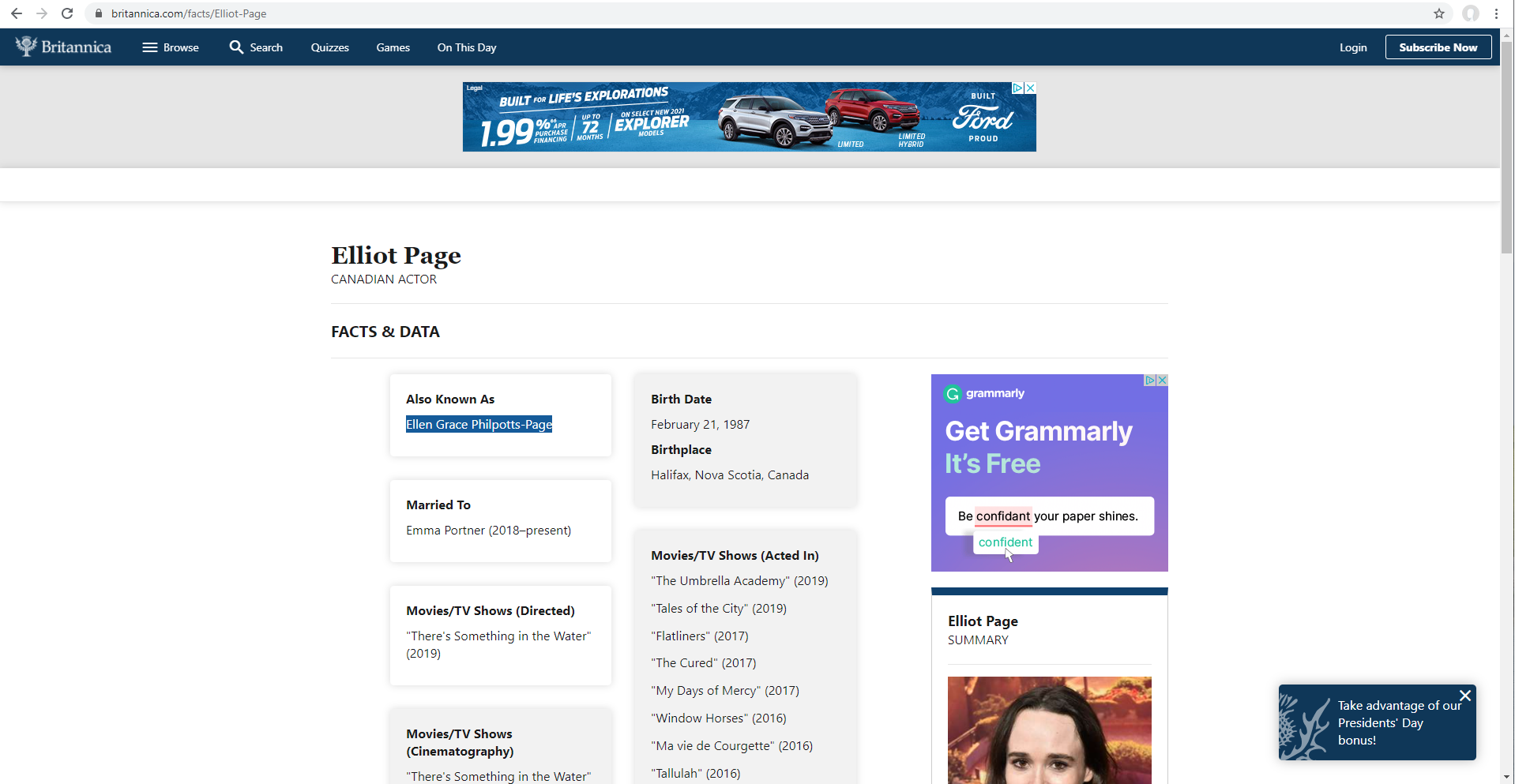Click "The Cured" (2017) entry
The width and height of the screenshot is (1515, 784).
[x=704, y=663]
